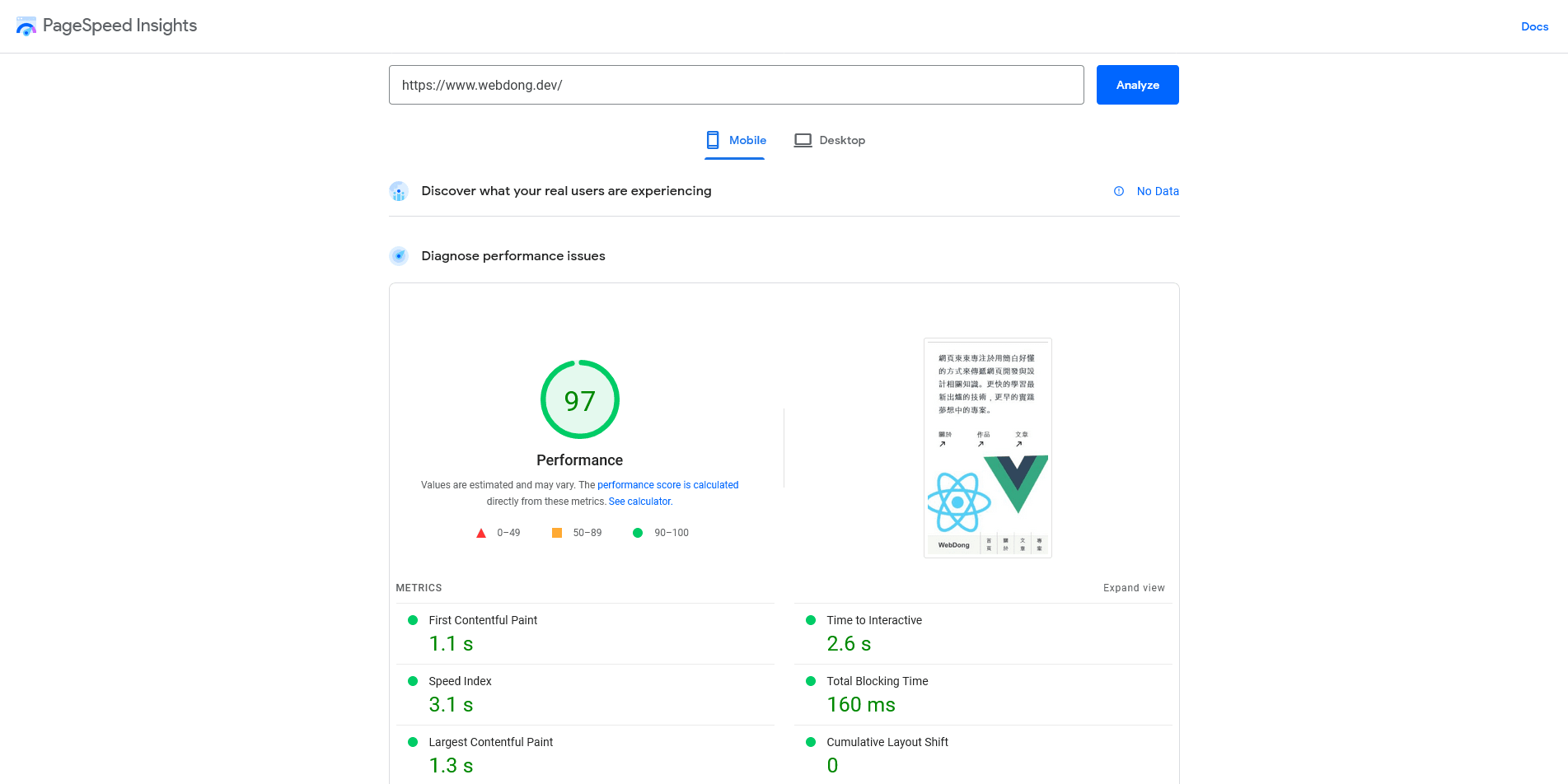Open the Docs link

pyautogui.click(x=1534, y=26)
